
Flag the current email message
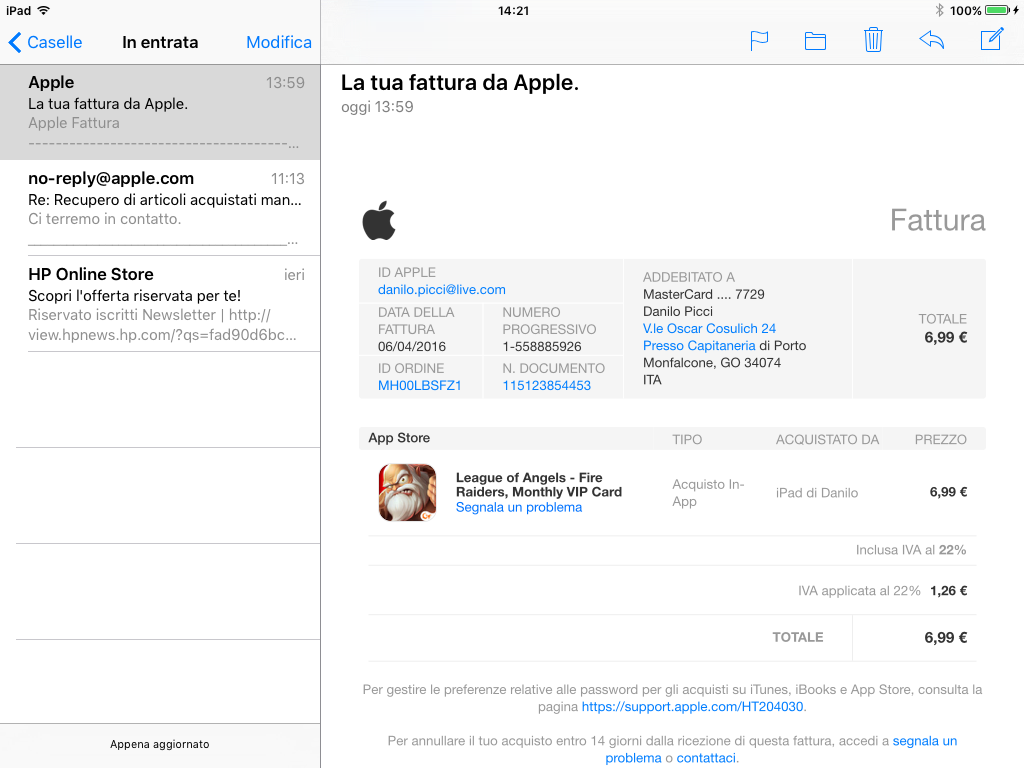point(759,41)
